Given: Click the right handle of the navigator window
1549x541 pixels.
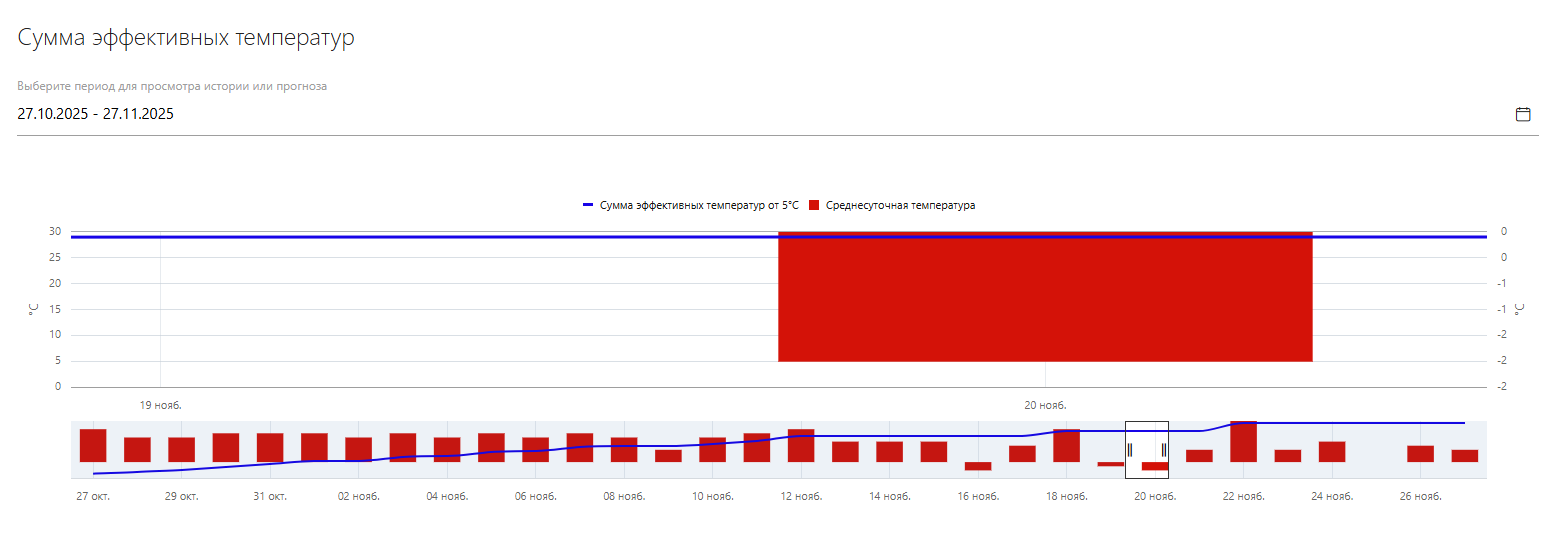Looking at the screenshot, I should tap(1164, 449).
